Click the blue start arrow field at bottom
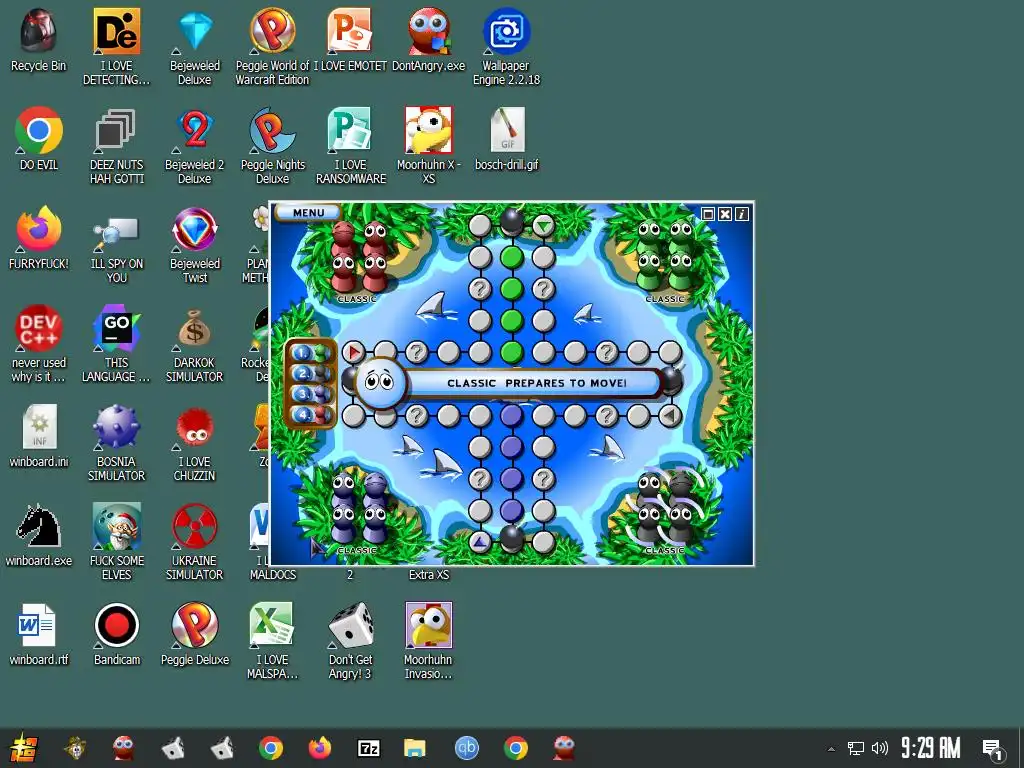This screenshot has width=1024, height=768. 480,542
